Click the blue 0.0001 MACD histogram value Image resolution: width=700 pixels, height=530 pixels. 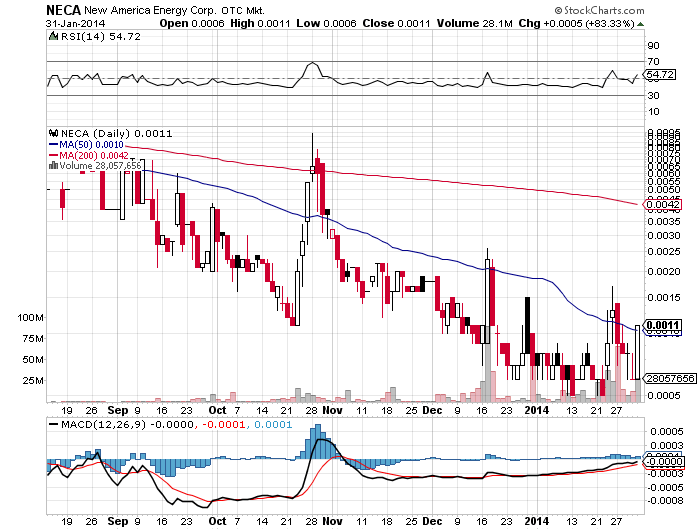point(273,425)
